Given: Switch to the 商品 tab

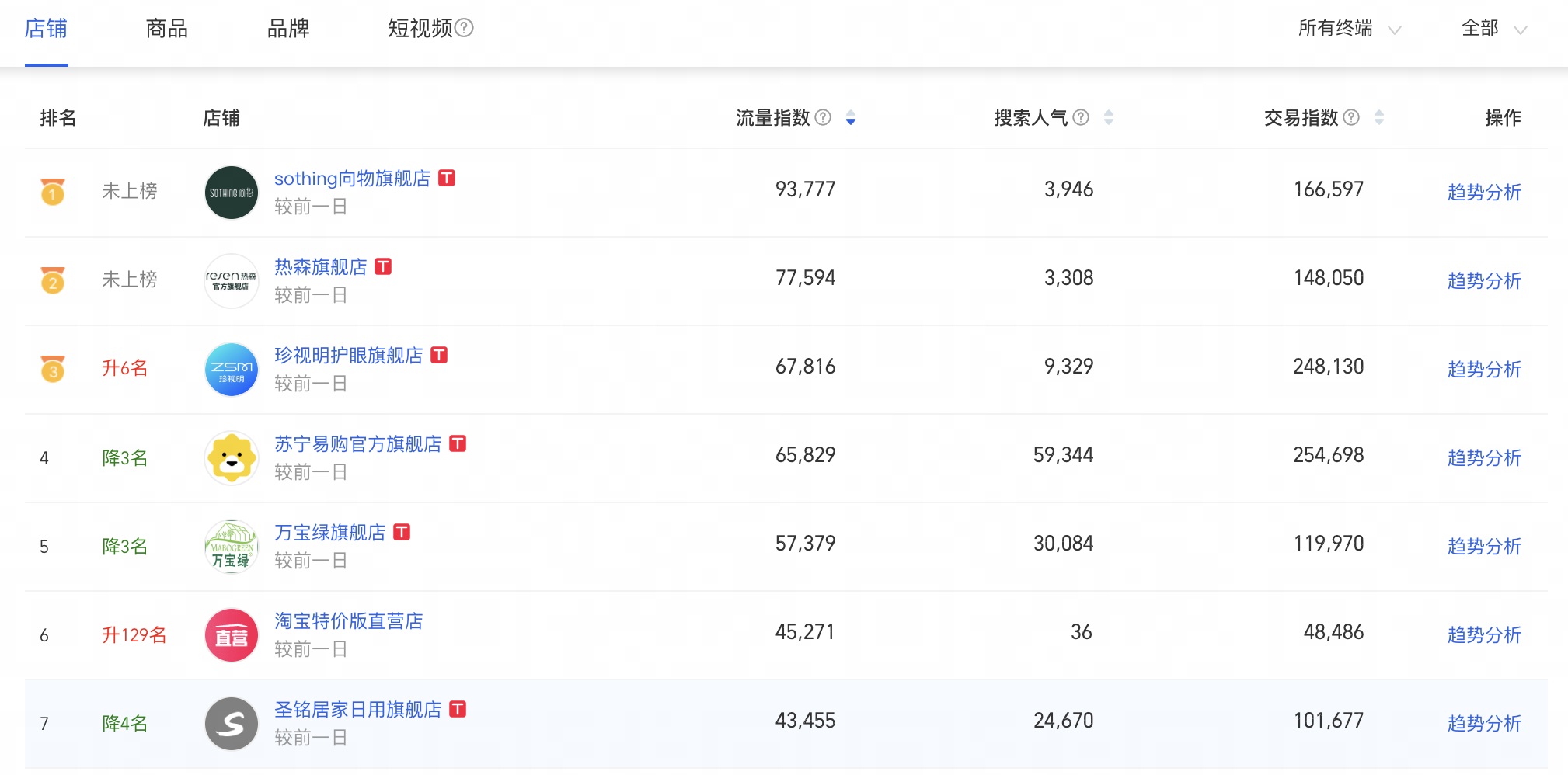Looking at the screenshot, I should click(x=167, y=29).
